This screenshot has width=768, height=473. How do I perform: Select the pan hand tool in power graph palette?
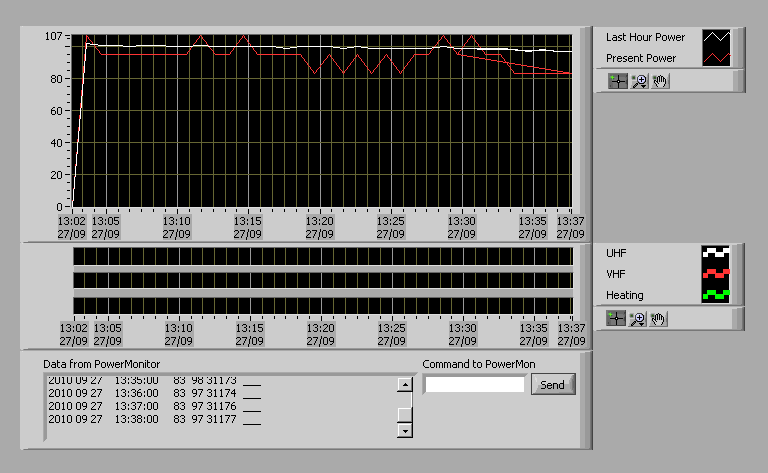pyautogui.click(x=659, y=81)
